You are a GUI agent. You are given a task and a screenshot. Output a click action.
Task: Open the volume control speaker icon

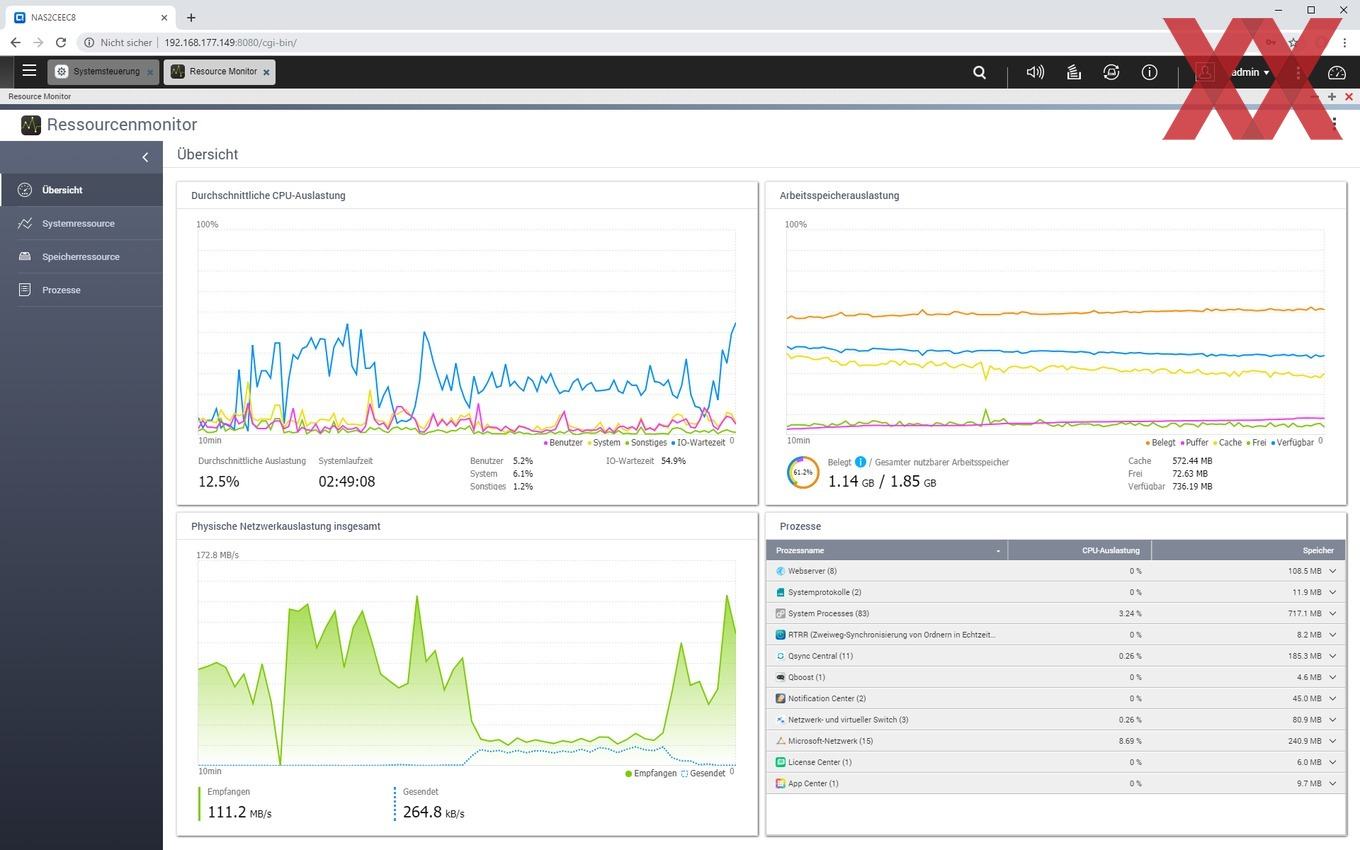click(1035, 72)
